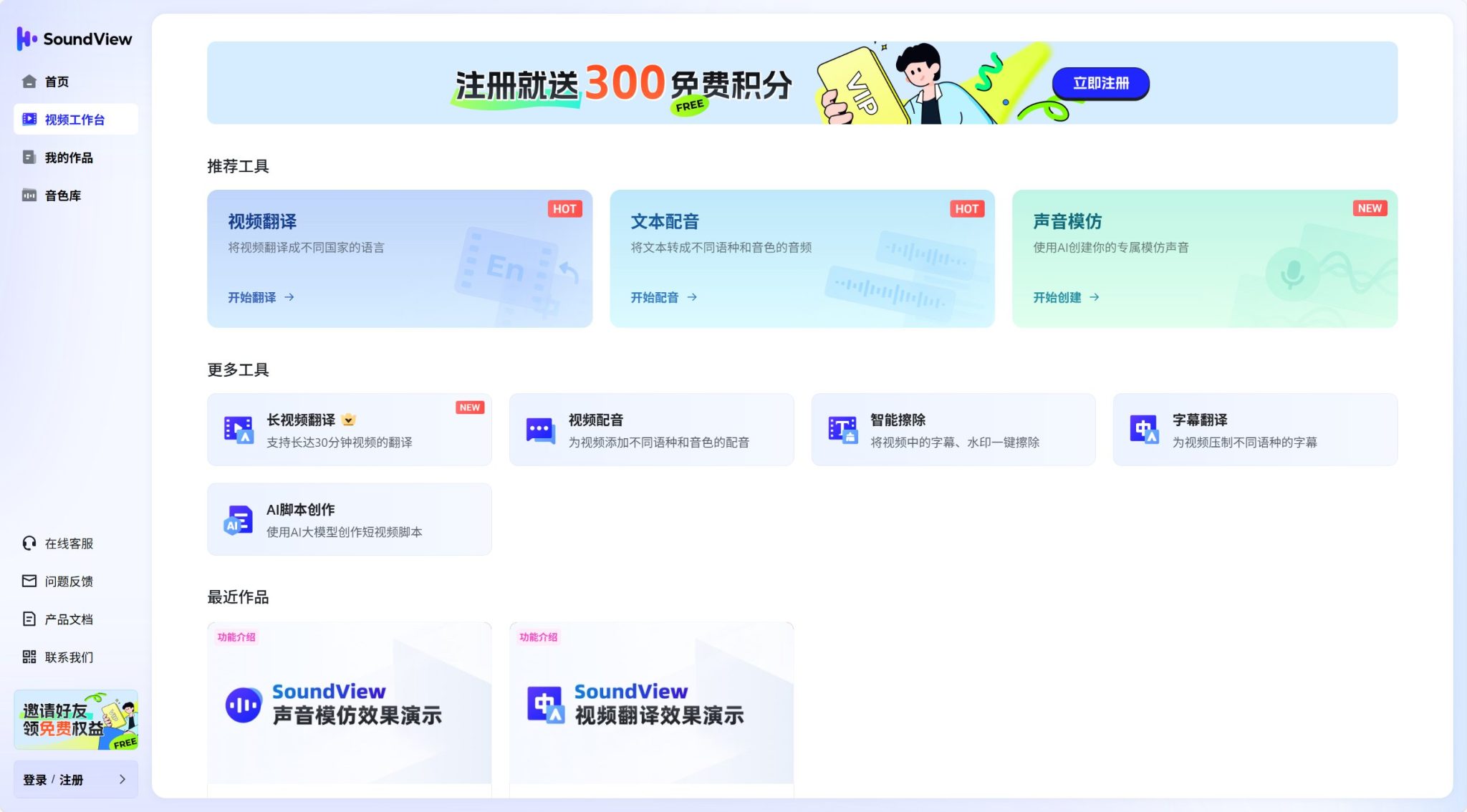1467x812 pixels.
Task: Click the 推荐工具 section heading
Action: [238, 166]
